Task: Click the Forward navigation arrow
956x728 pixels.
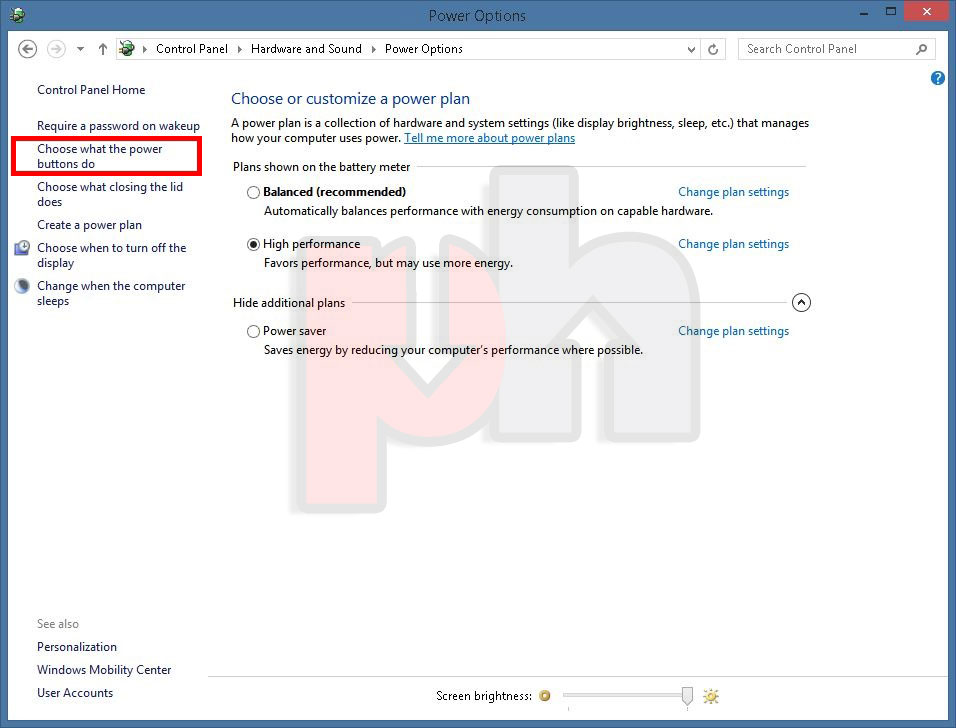Action: point(56,49)
